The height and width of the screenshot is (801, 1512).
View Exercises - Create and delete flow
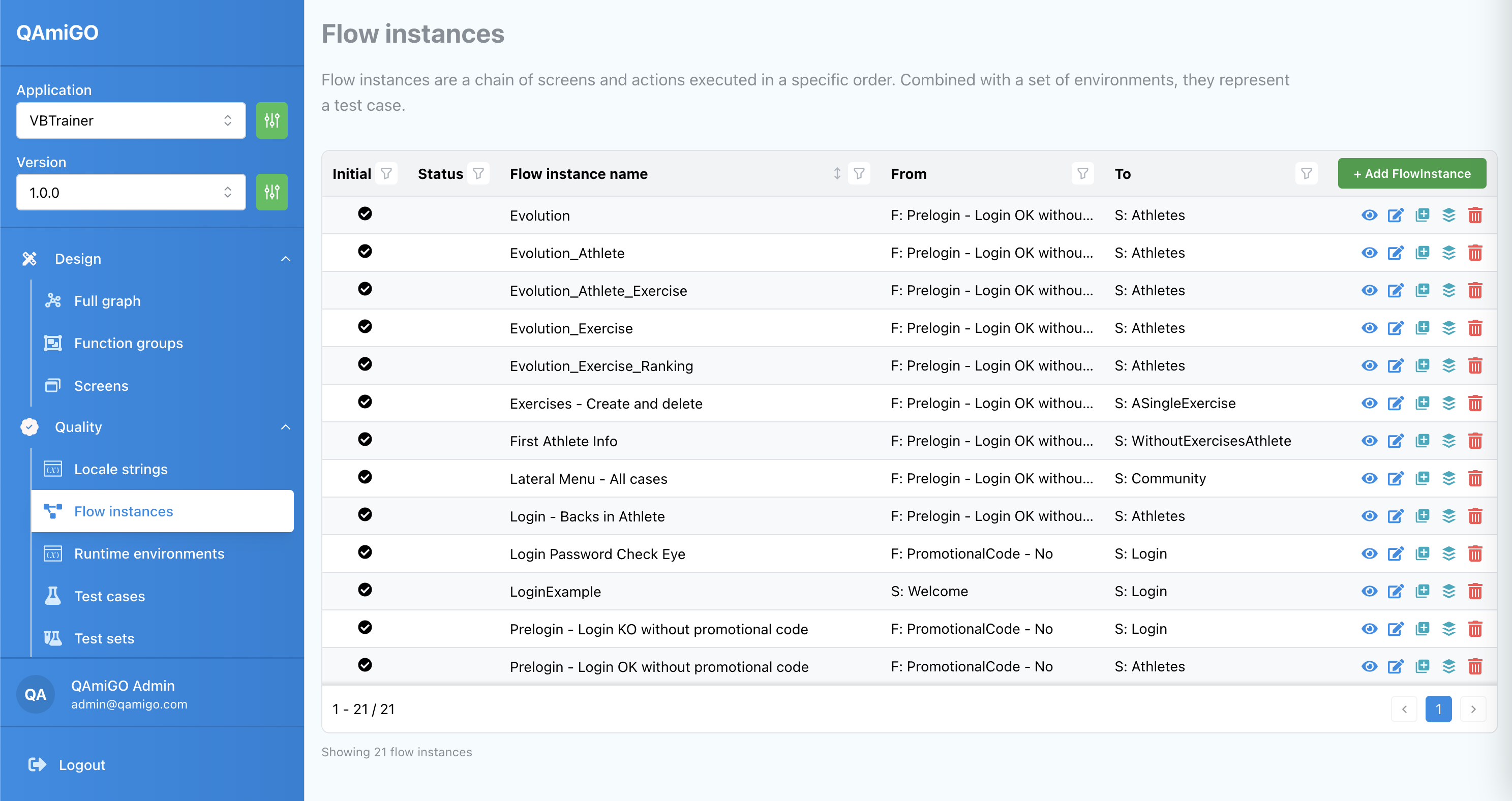coord(1369,403)
